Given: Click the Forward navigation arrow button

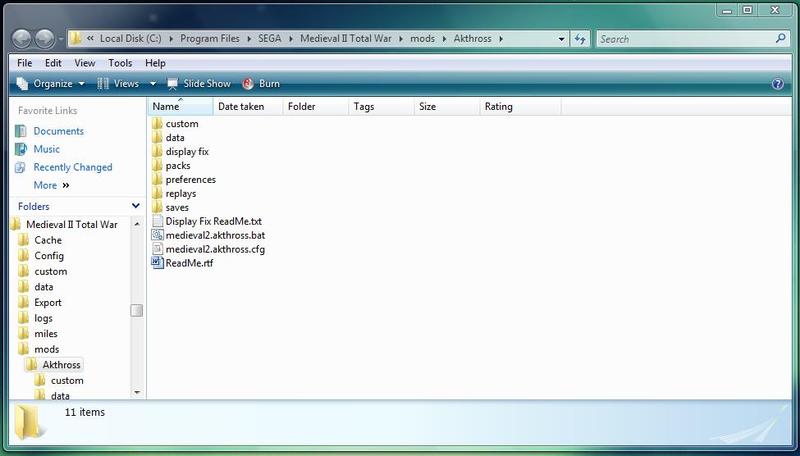Looking at the screenshot, I should tap(45, 39).
